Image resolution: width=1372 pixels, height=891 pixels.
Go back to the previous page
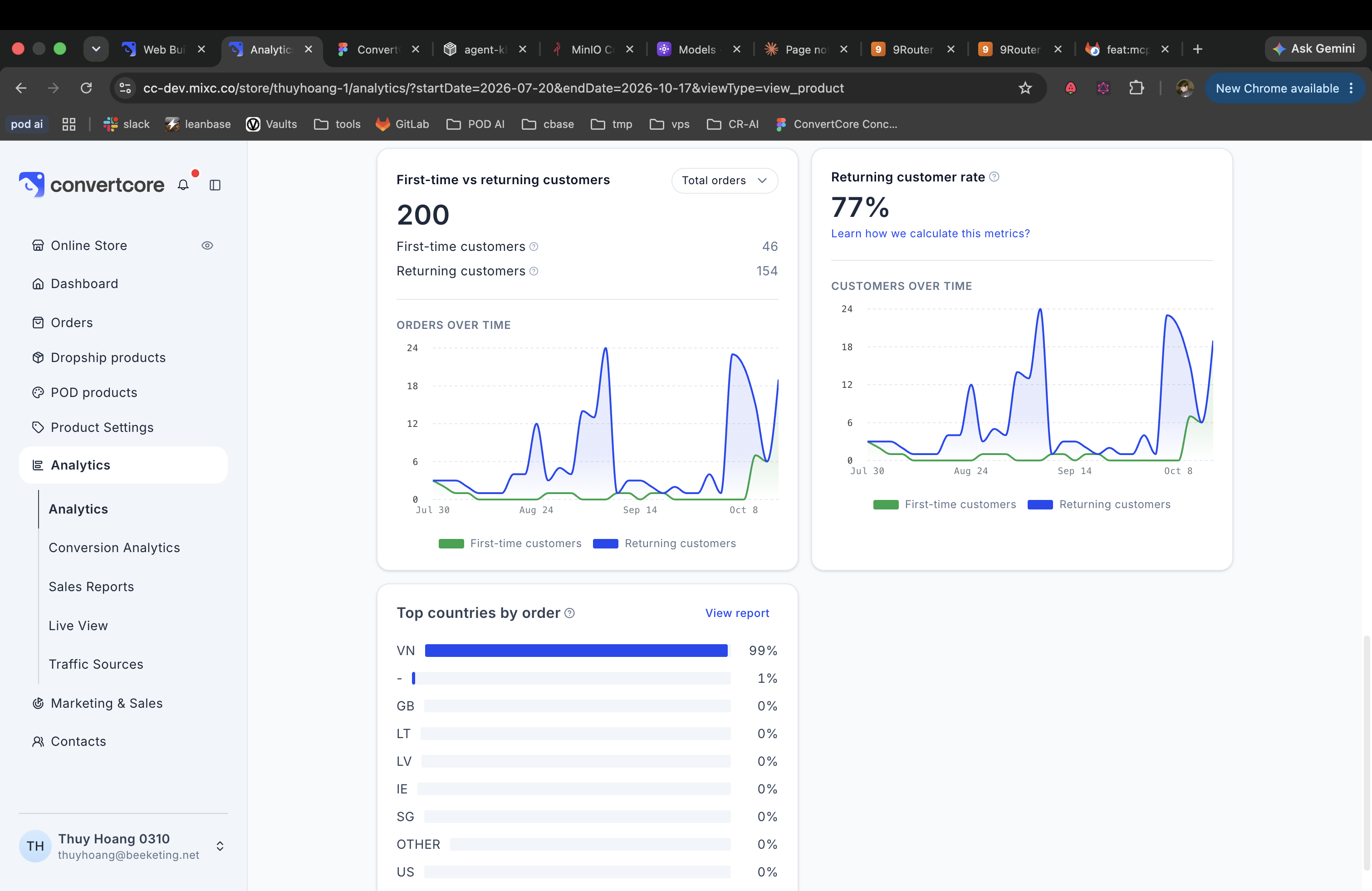coord(21,88)
